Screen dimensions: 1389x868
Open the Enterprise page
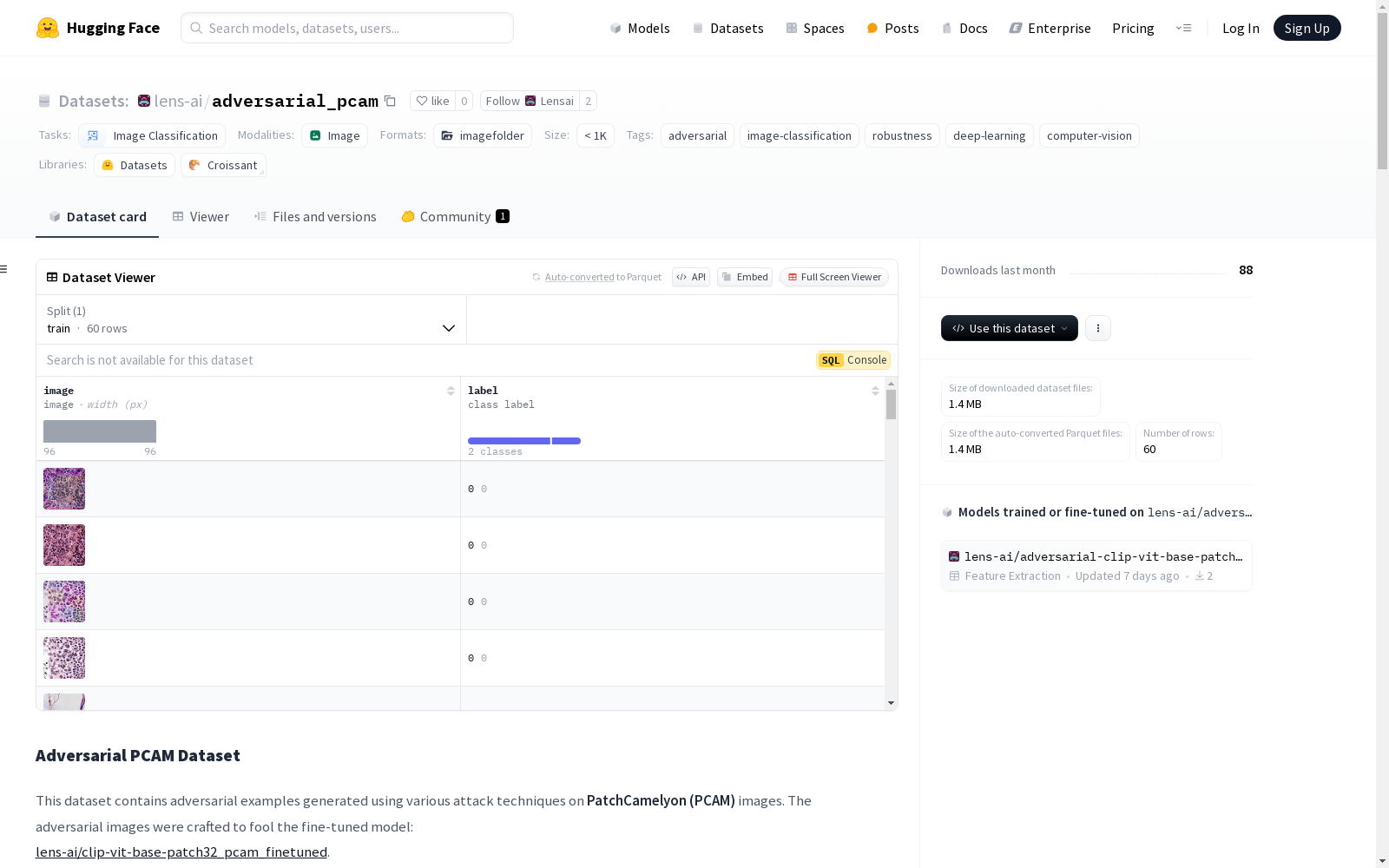[1050, 28]
